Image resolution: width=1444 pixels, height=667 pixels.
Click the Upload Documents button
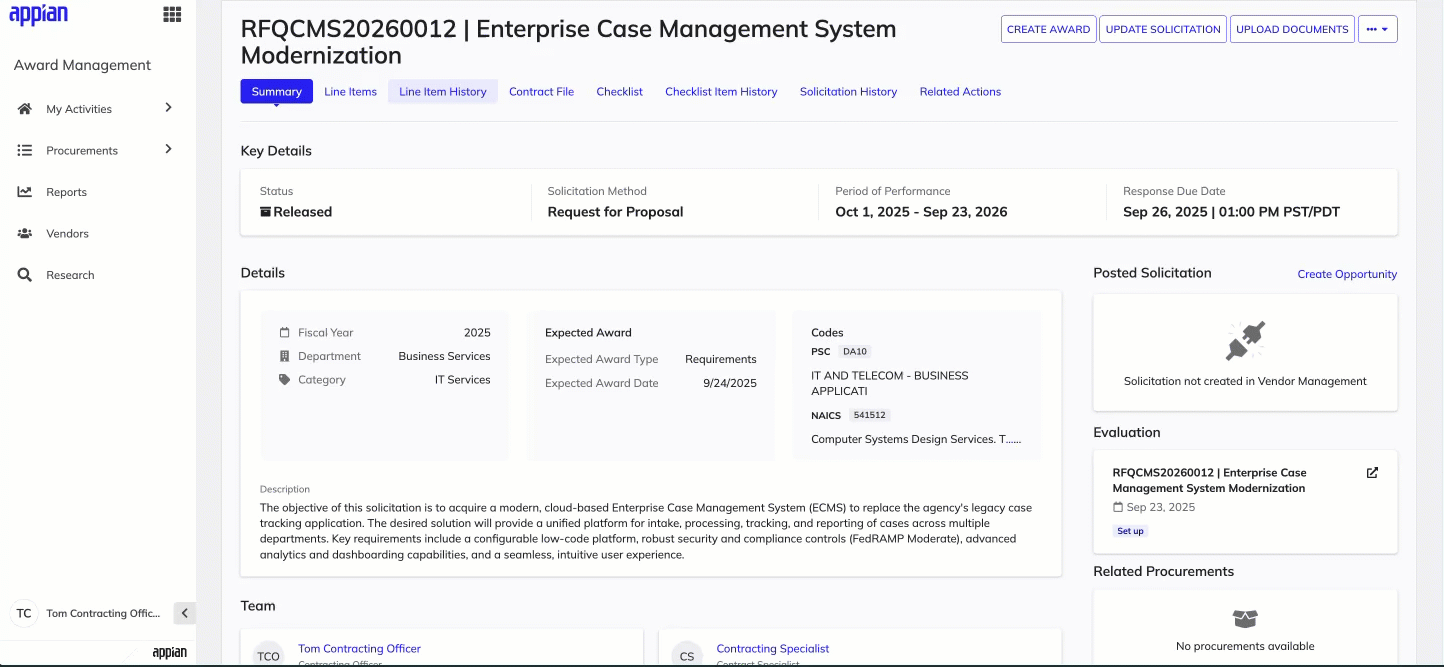pos(1292,29)
